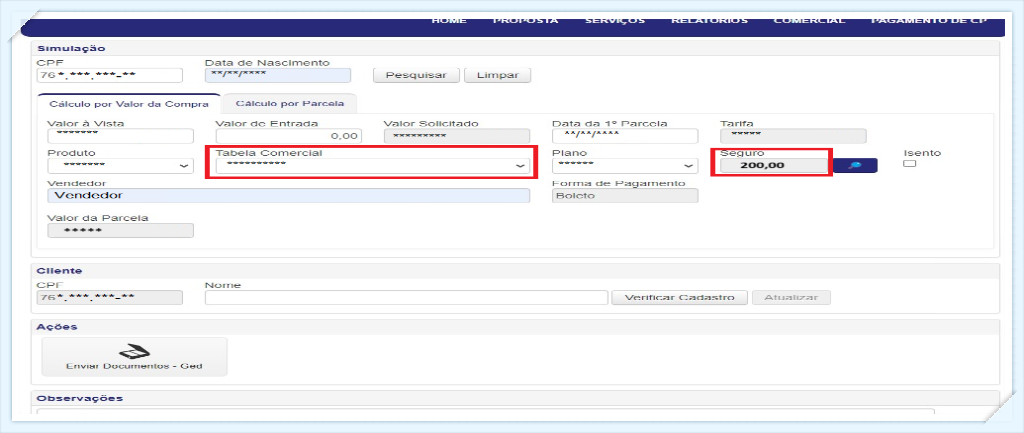Open the Plano dropdown
The height and width of the screenshot is (433, 1024).
click(x=624, y=165)
